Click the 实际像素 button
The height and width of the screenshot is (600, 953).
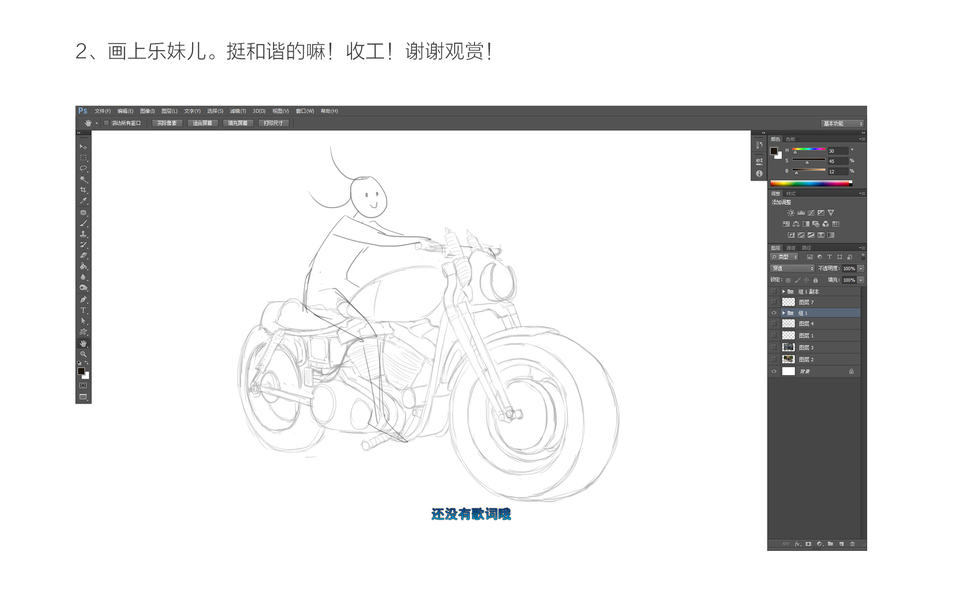point(167,123)
